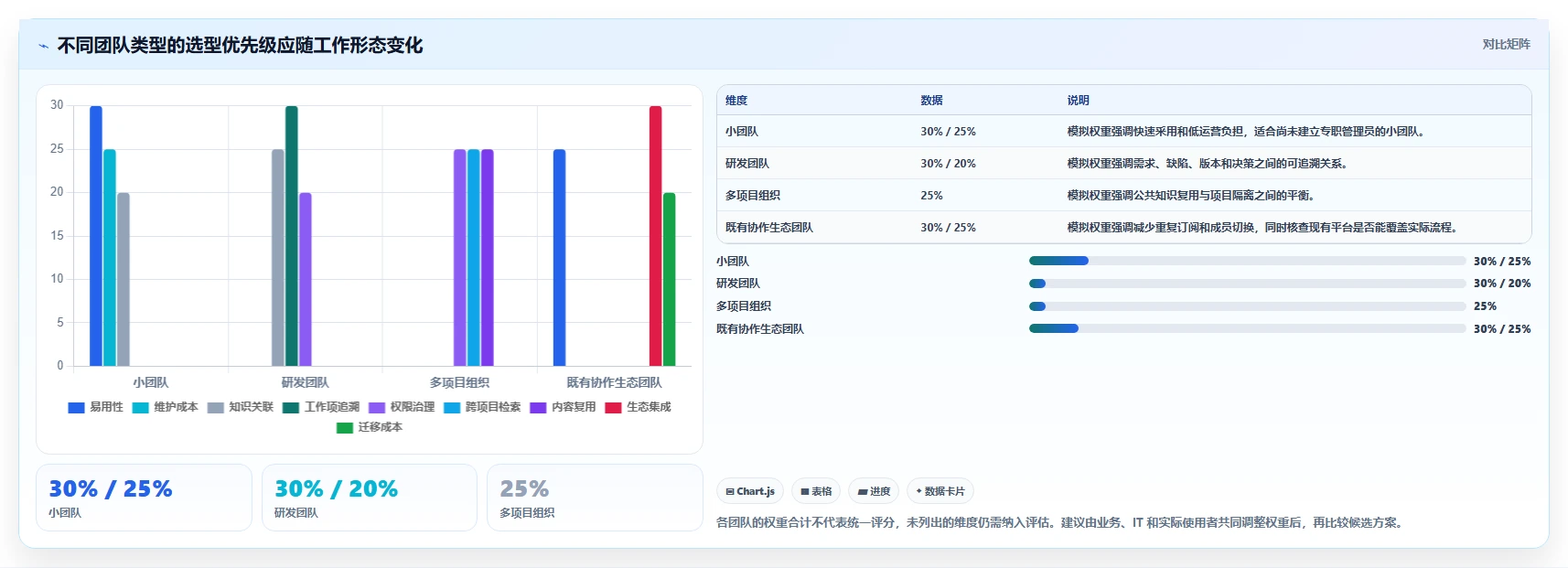The width and height of the screenshot is (1568, 568).
Task: Click the dark teal 工作项追溯 bar for 研发团队
Action: click(x=292, y=236)
